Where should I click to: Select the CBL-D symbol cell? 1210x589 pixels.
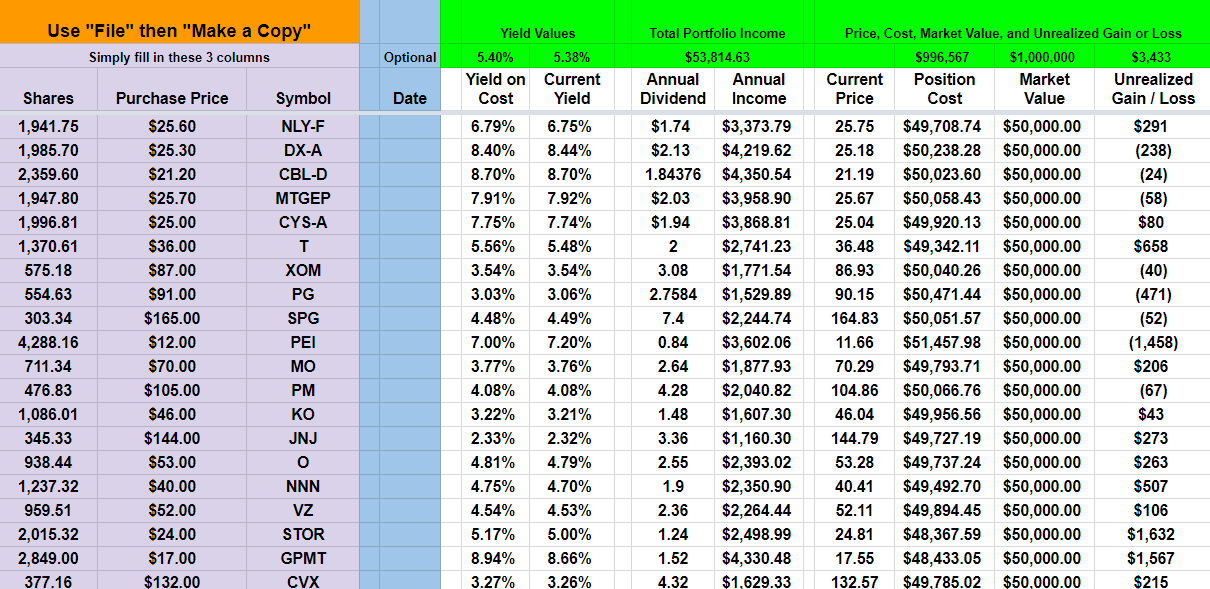tap(303, 174)
